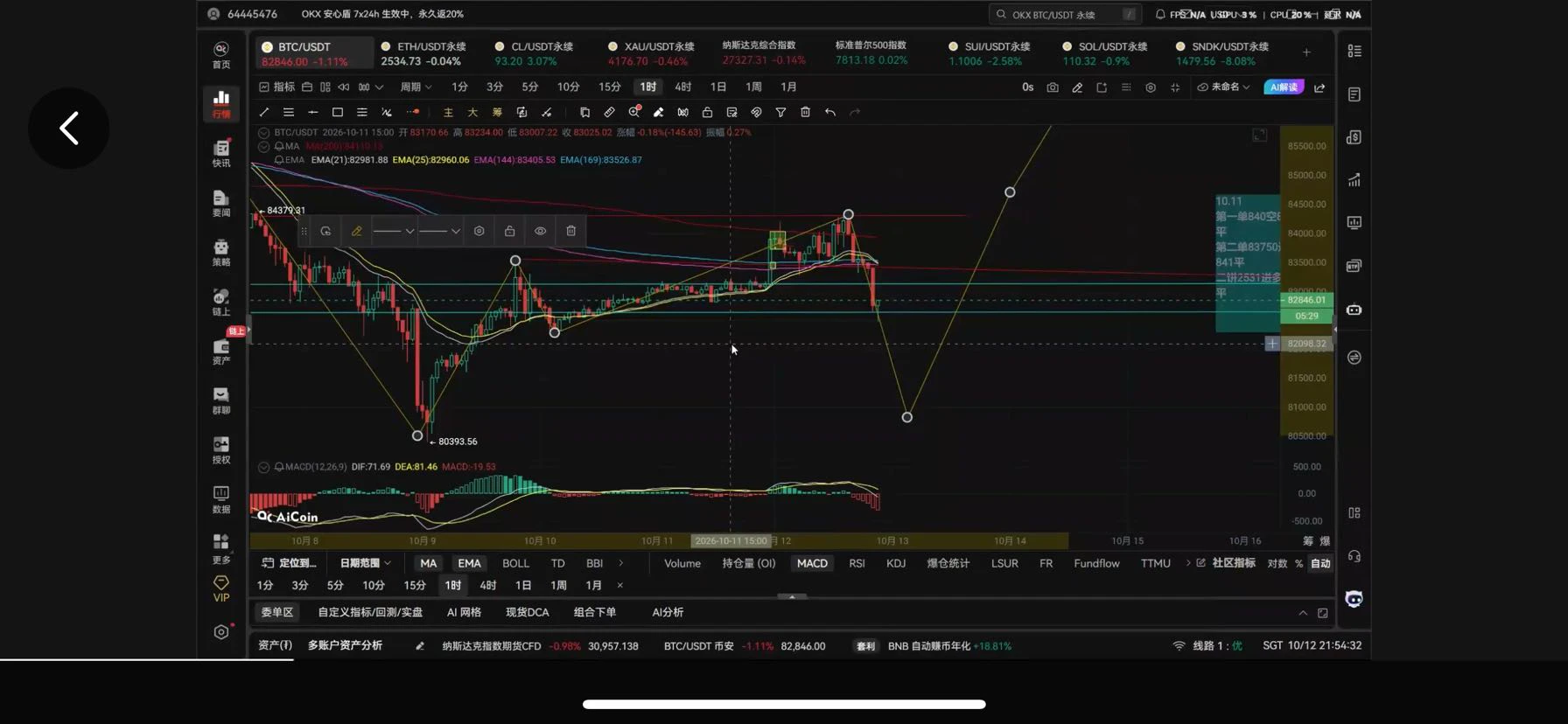Select the rectangle drawing tool

pos(338,112)
